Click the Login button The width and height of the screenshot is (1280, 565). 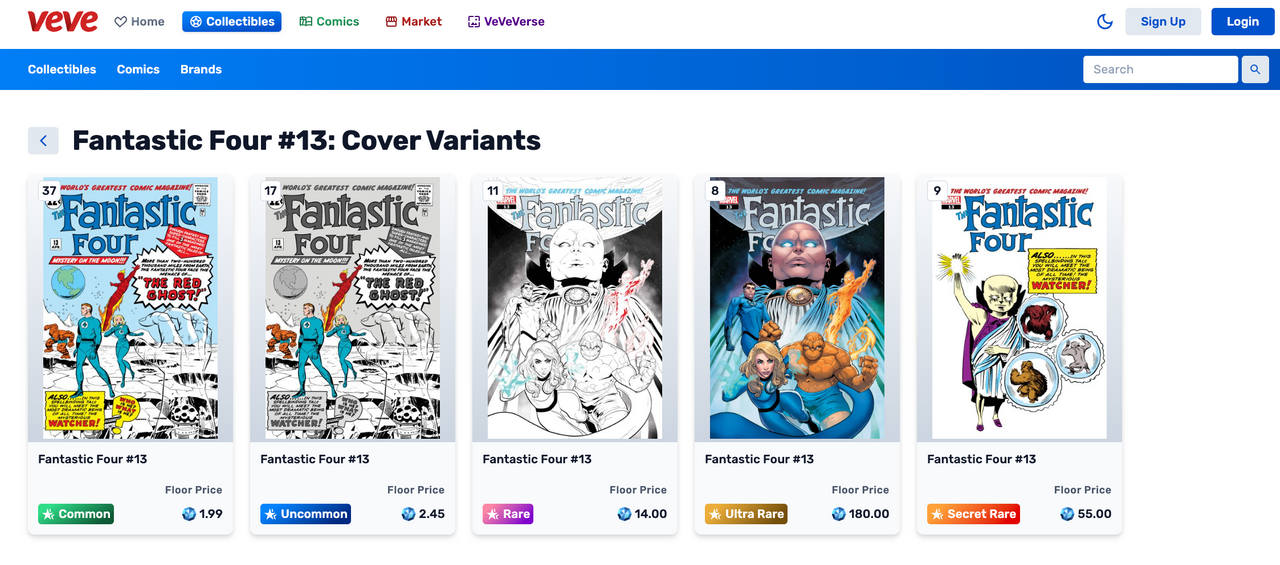click(1243, 21)
